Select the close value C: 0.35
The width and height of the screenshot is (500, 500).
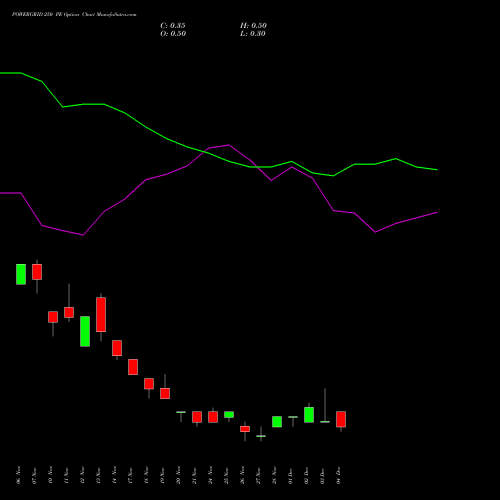pos(173,26)
